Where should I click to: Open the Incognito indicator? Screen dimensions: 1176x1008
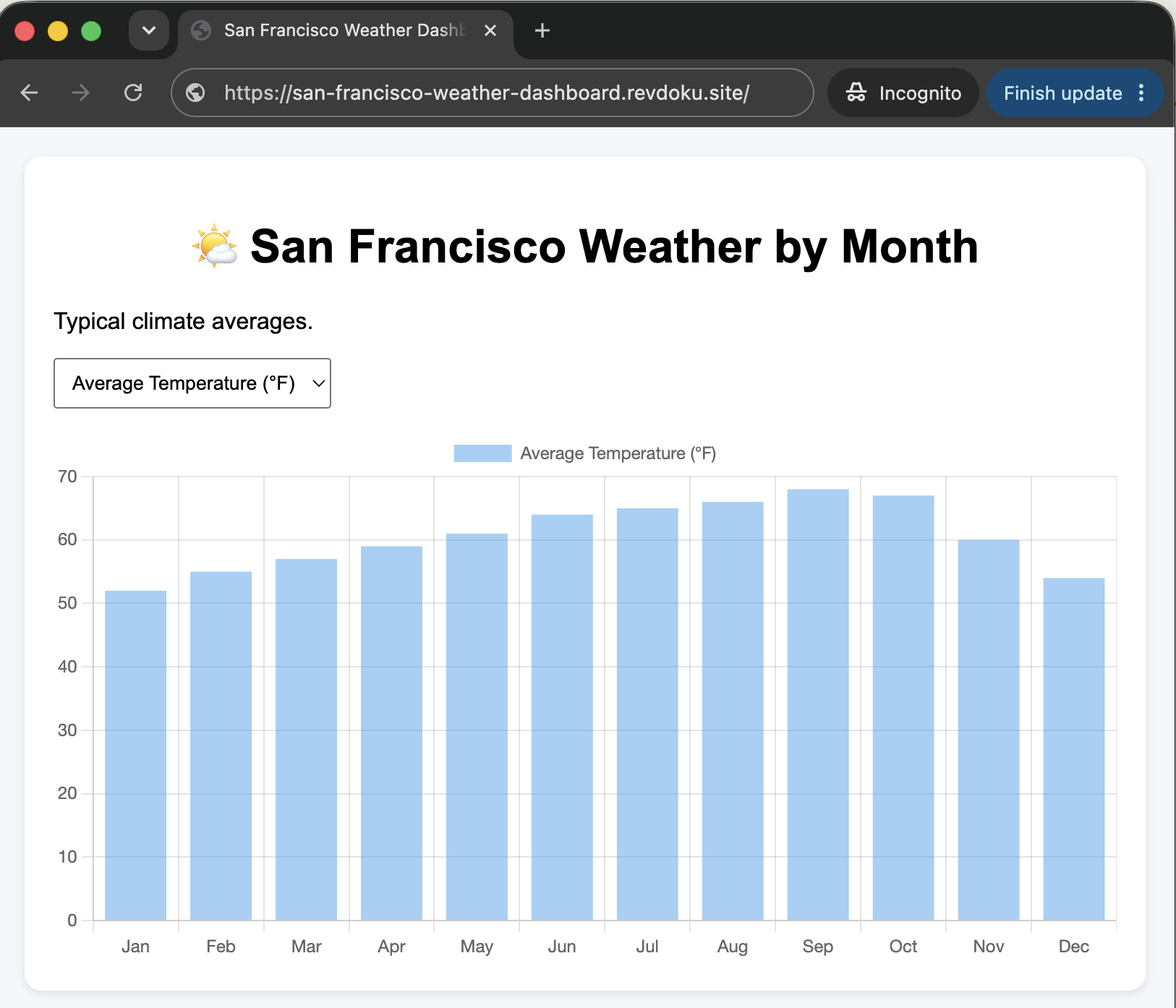tap(903, 93)
